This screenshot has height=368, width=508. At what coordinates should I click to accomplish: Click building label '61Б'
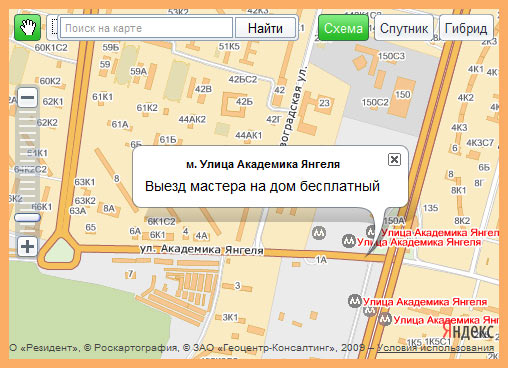coord(168,139)
